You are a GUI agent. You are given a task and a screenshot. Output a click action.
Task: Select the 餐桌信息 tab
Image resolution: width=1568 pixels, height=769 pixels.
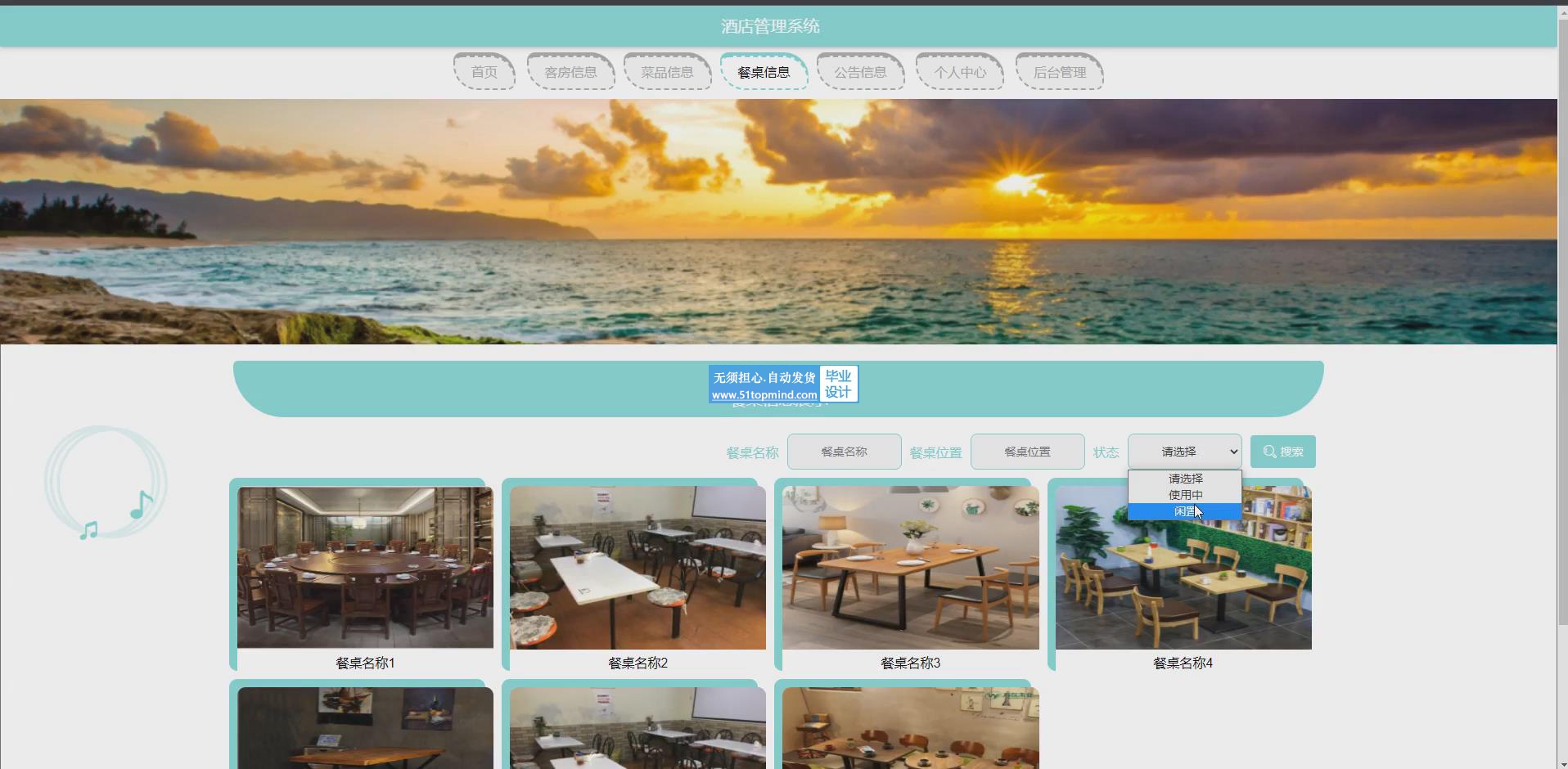coord(764,72)
